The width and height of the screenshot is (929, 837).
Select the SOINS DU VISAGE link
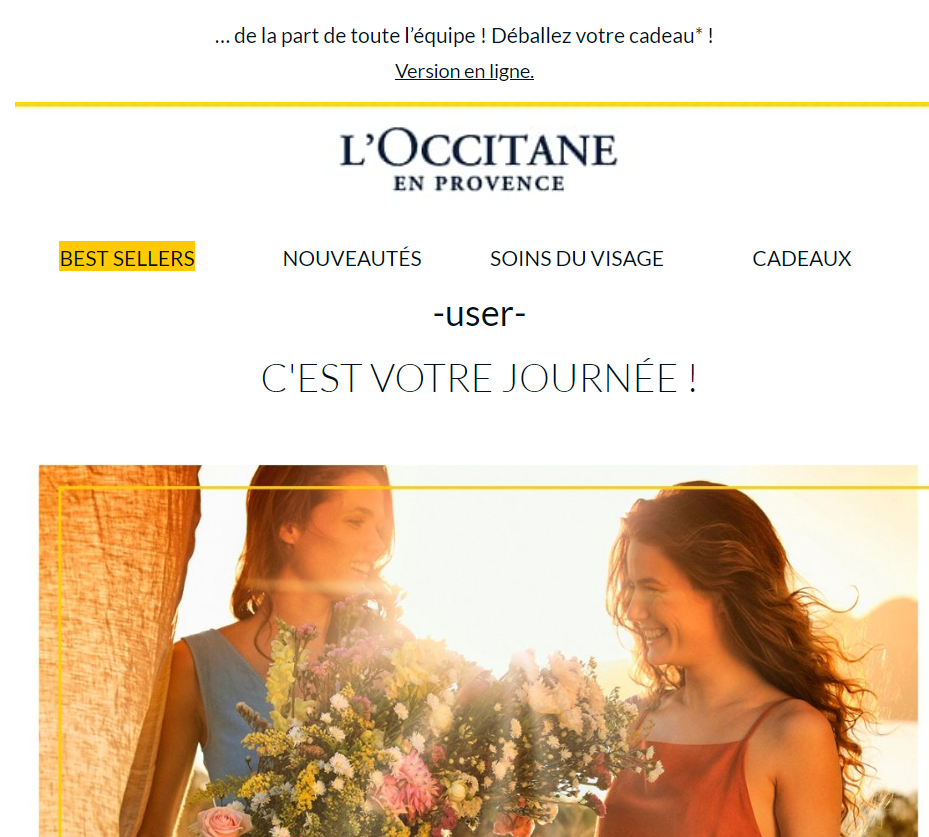[576, 258]
